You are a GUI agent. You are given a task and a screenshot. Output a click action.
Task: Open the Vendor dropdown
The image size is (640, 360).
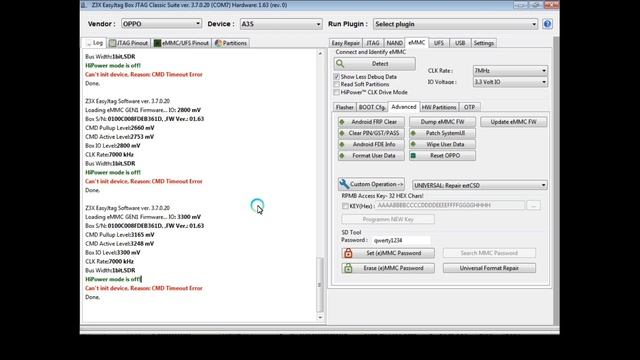(161, 24)
